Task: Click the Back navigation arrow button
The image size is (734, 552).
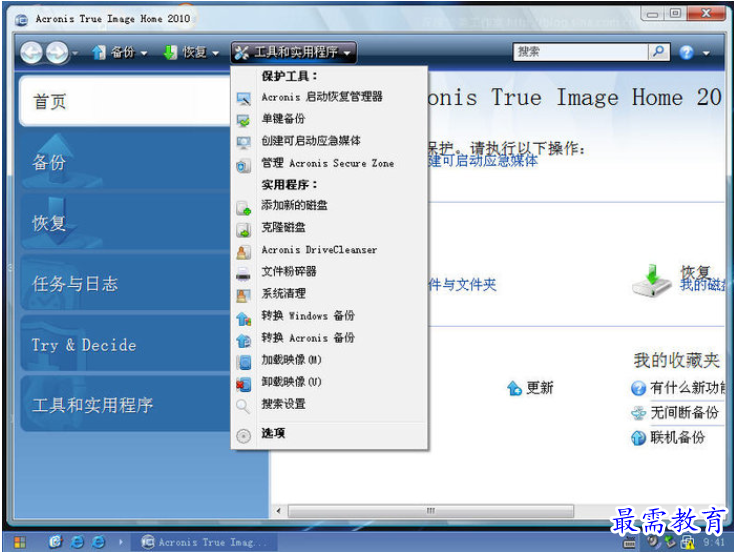Action: 32,52
